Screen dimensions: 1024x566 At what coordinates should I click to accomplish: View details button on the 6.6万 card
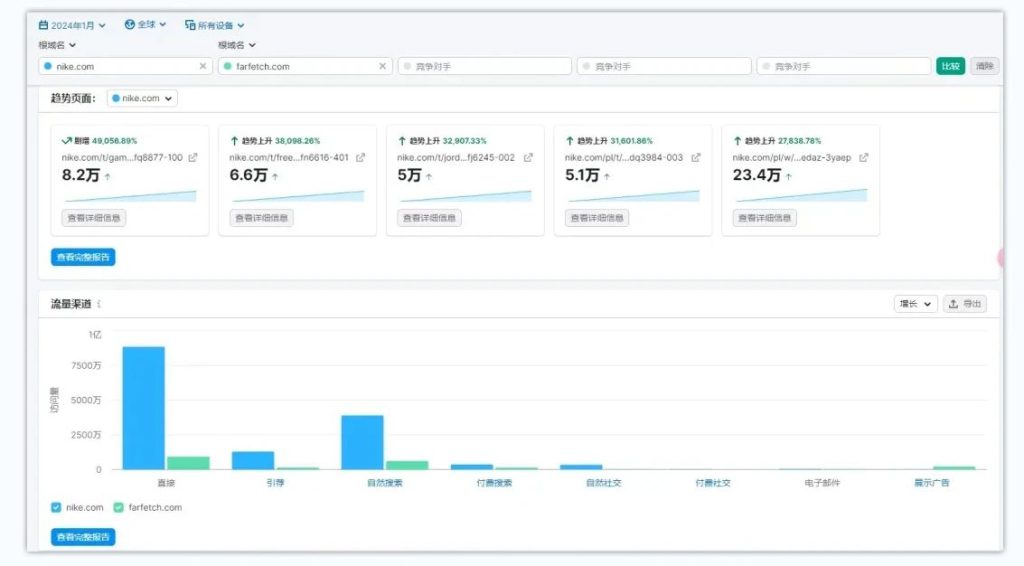tap(261, 217)
